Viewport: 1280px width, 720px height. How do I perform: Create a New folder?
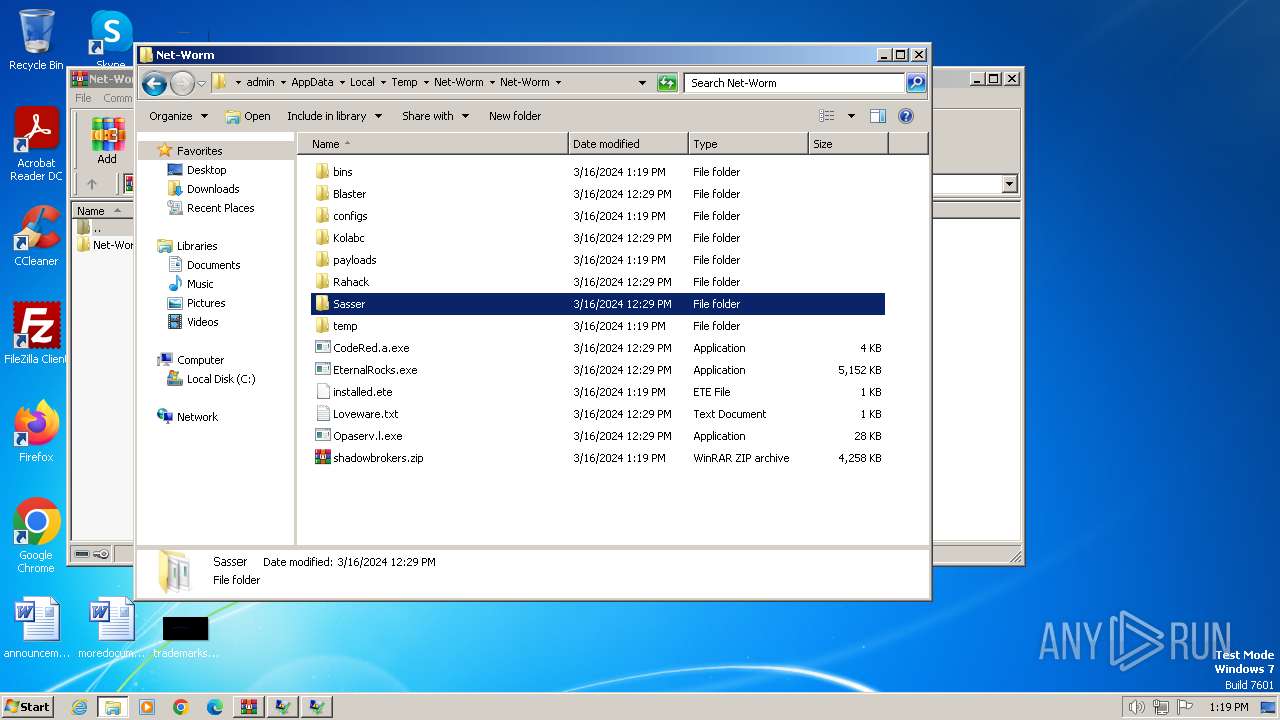[x=515, y=116]
